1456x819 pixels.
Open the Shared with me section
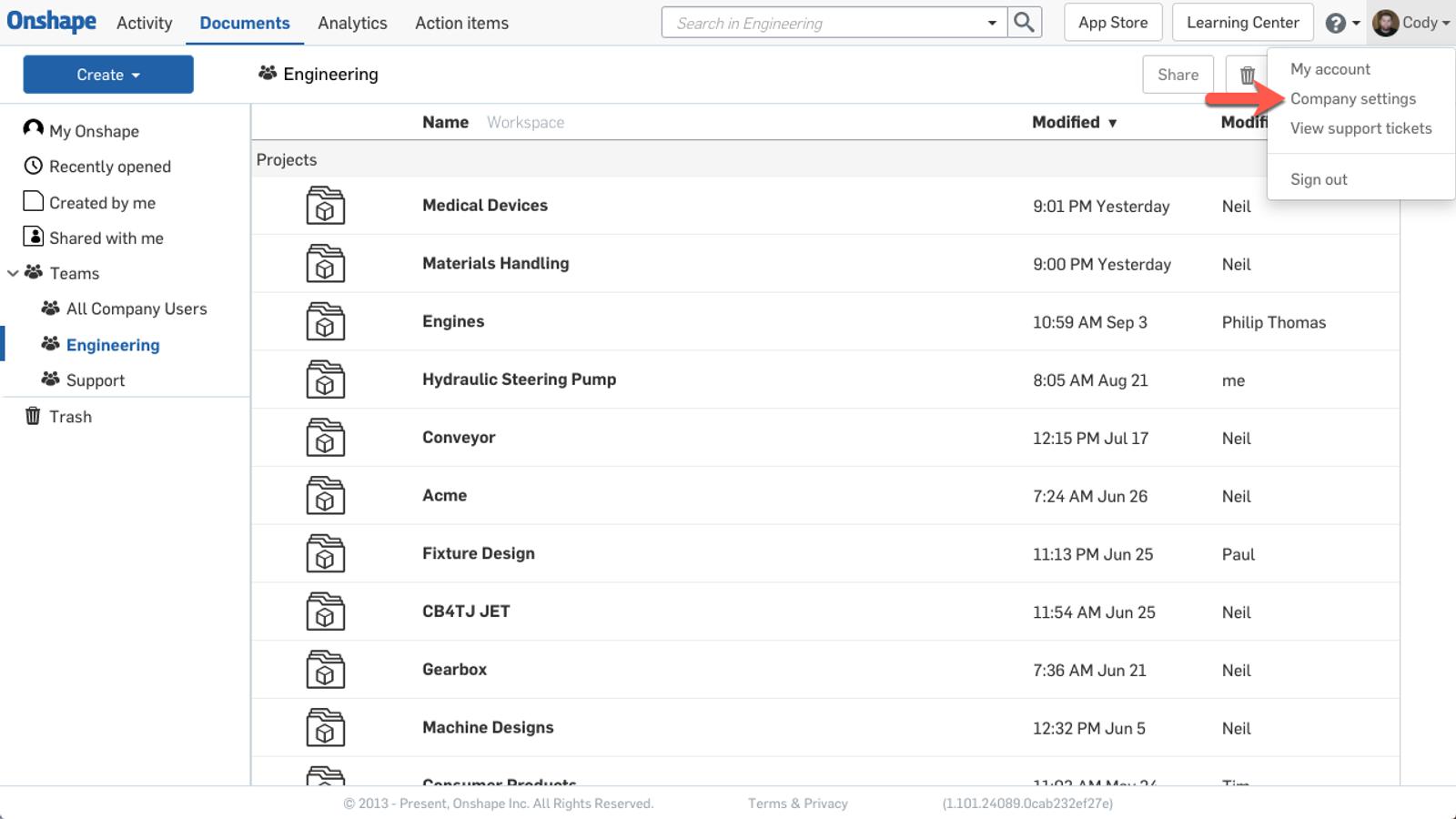(x=106, y=238)
